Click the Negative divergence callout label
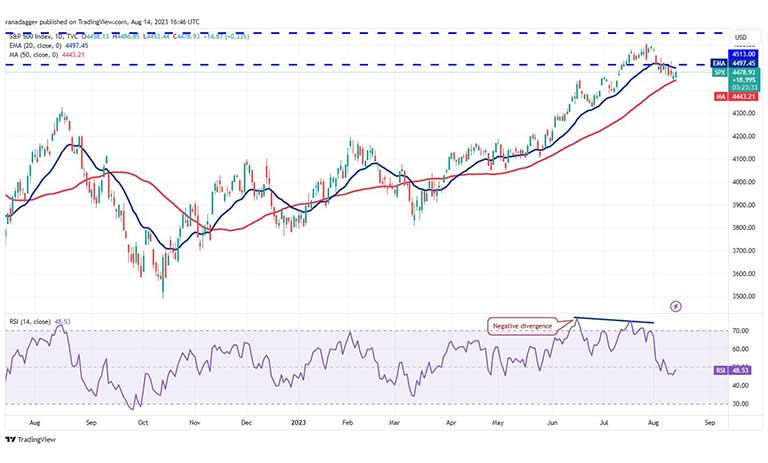Screen dimensions: 768x463 coord(522,326)
